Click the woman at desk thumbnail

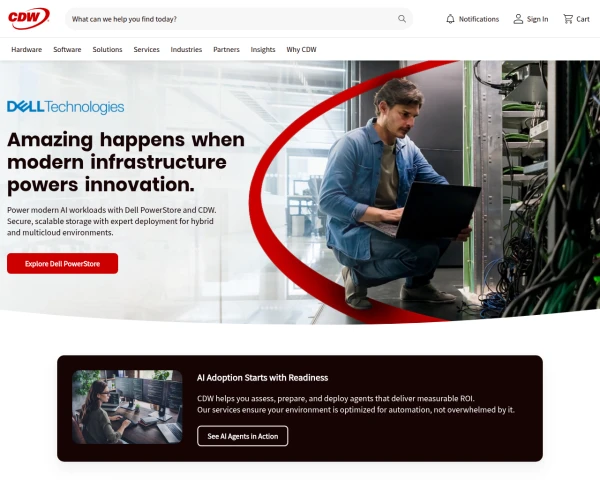(x=127, y=407)
